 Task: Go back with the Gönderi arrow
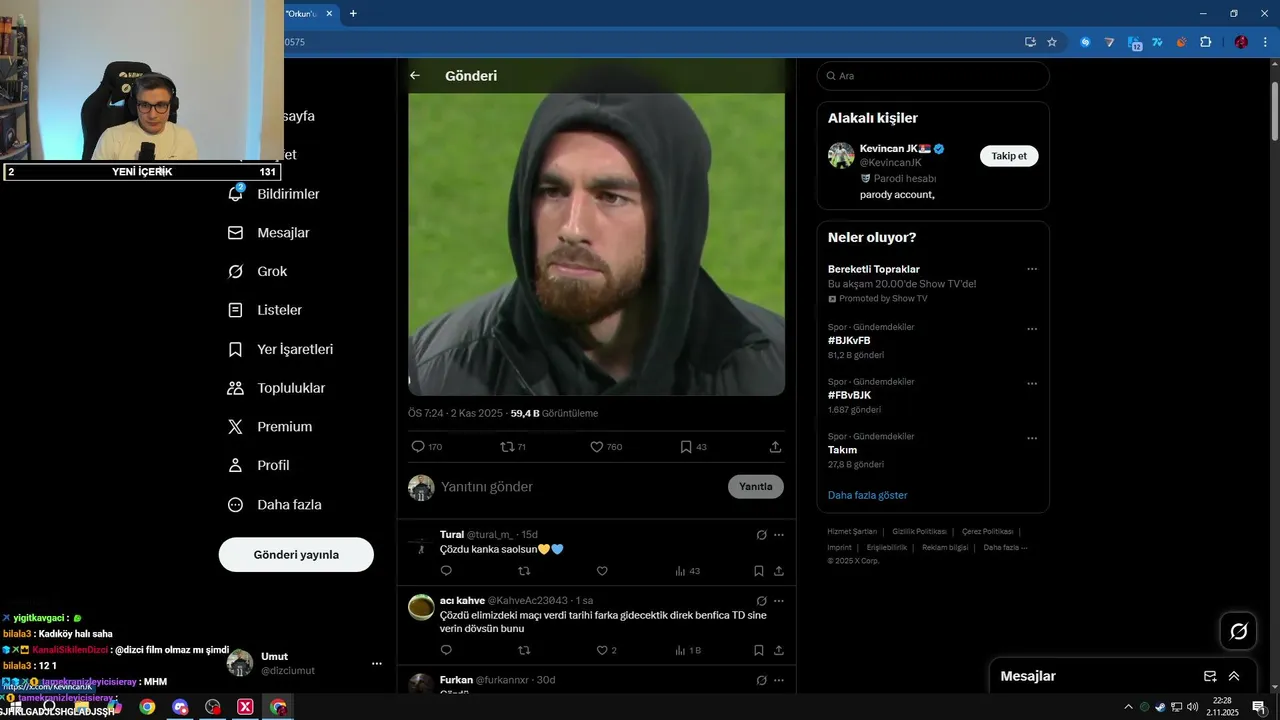pyautogui.click(x=415, y=76)
